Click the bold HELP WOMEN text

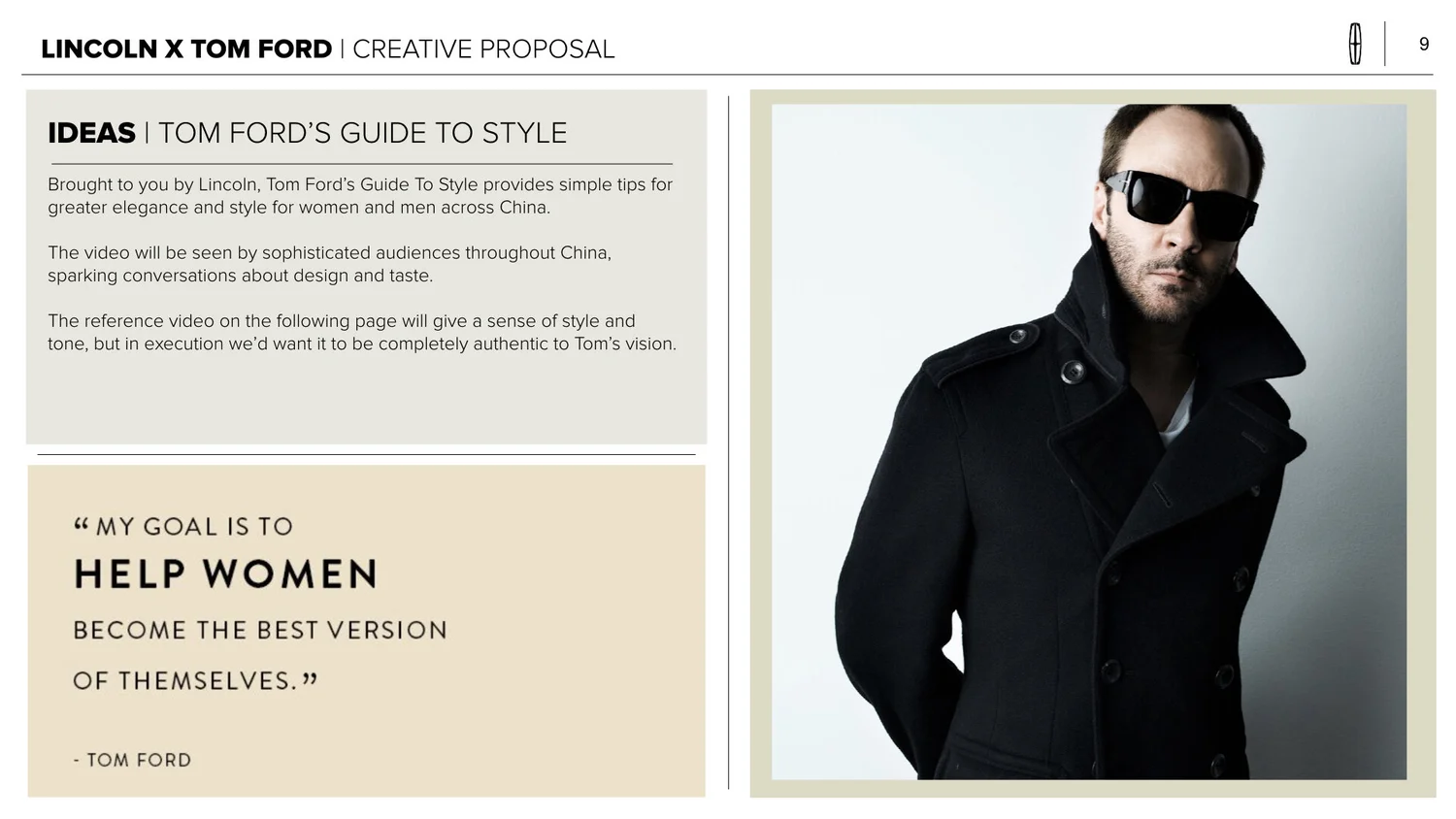225,573
